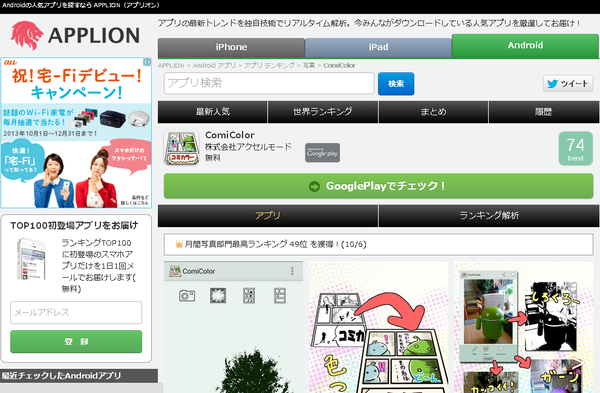Click the burst frame icon in screenshot

click(x=218, y=296)
